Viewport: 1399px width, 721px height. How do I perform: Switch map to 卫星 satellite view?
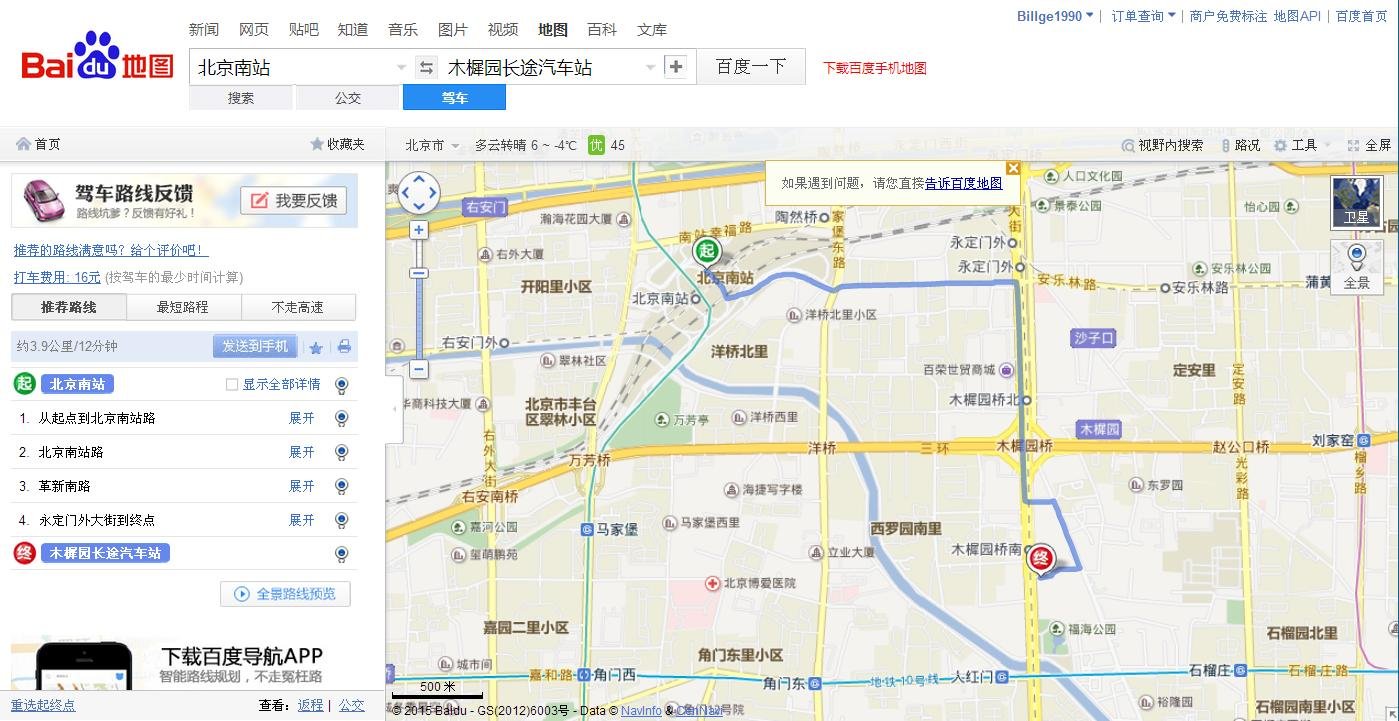(1358, 204)
